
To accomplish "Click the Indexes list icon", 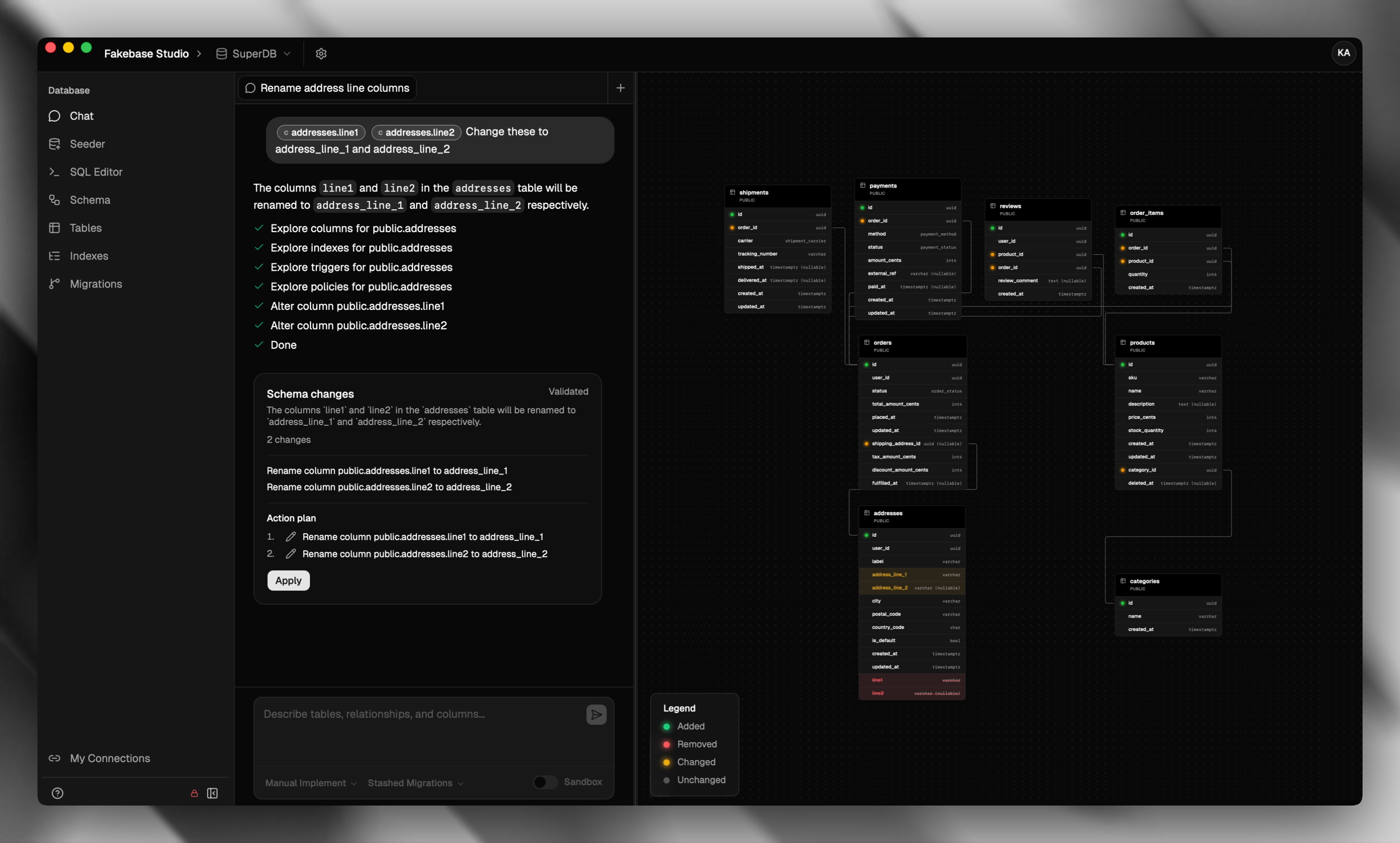I will (x=55, y=256).
